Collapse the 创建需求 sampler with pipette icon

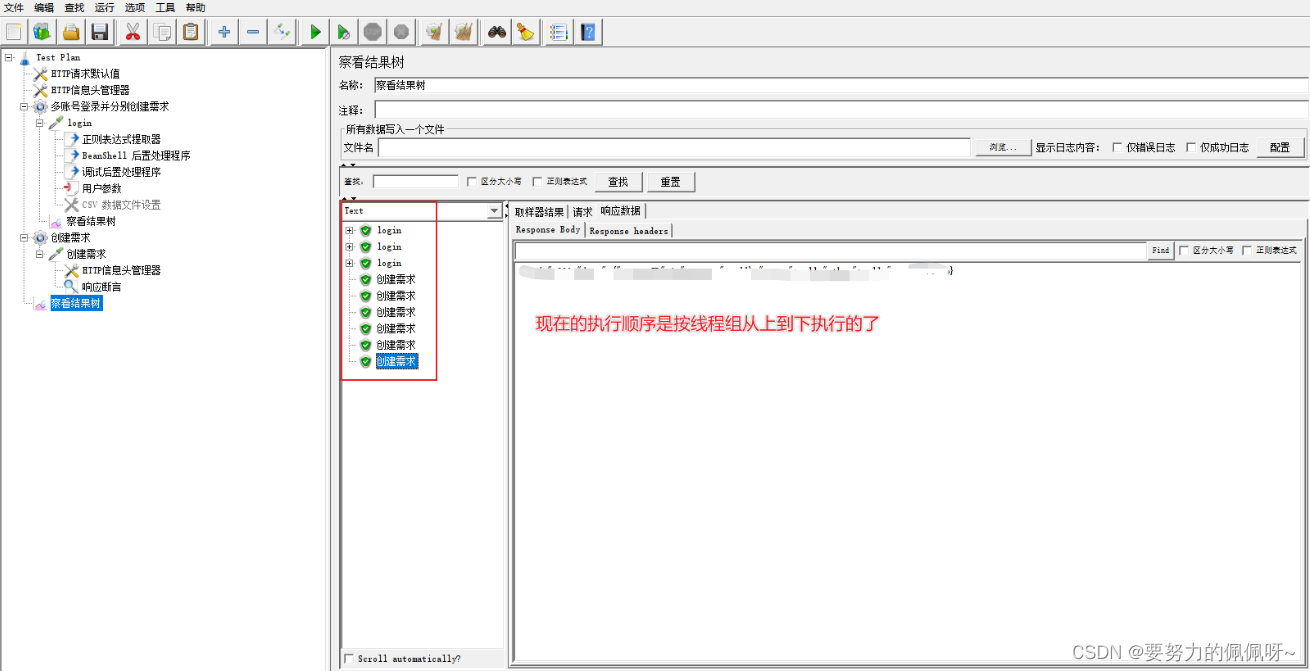[40, 254]
